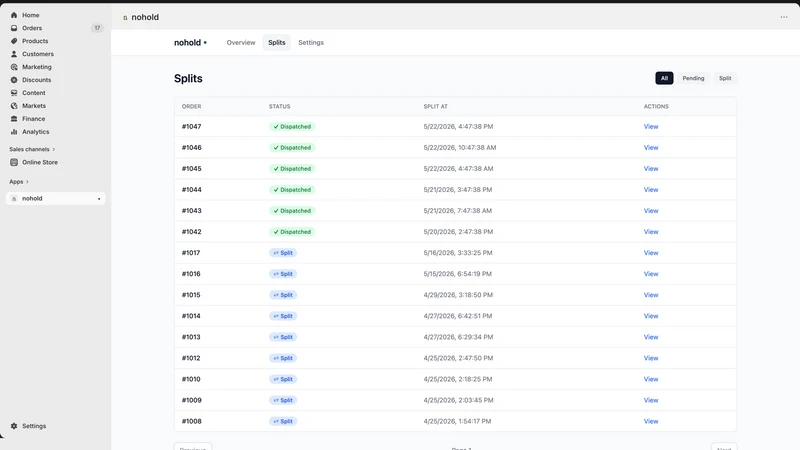The height and width of the screenshot is (450, 800).
Task: Open Customers via its person icon
Action: tap(14, 54)
